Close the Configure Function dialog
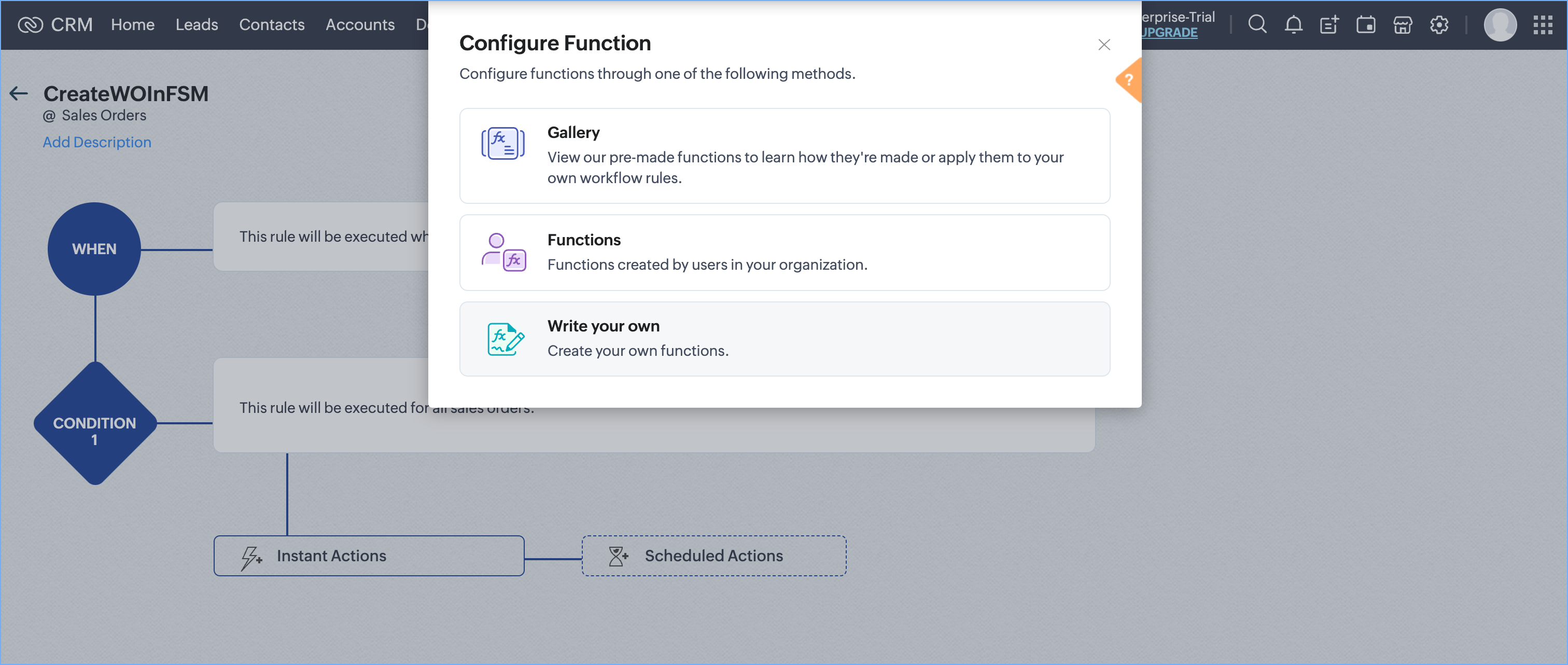Screen dimensions: 1568x665 [x=1103, y=45]
